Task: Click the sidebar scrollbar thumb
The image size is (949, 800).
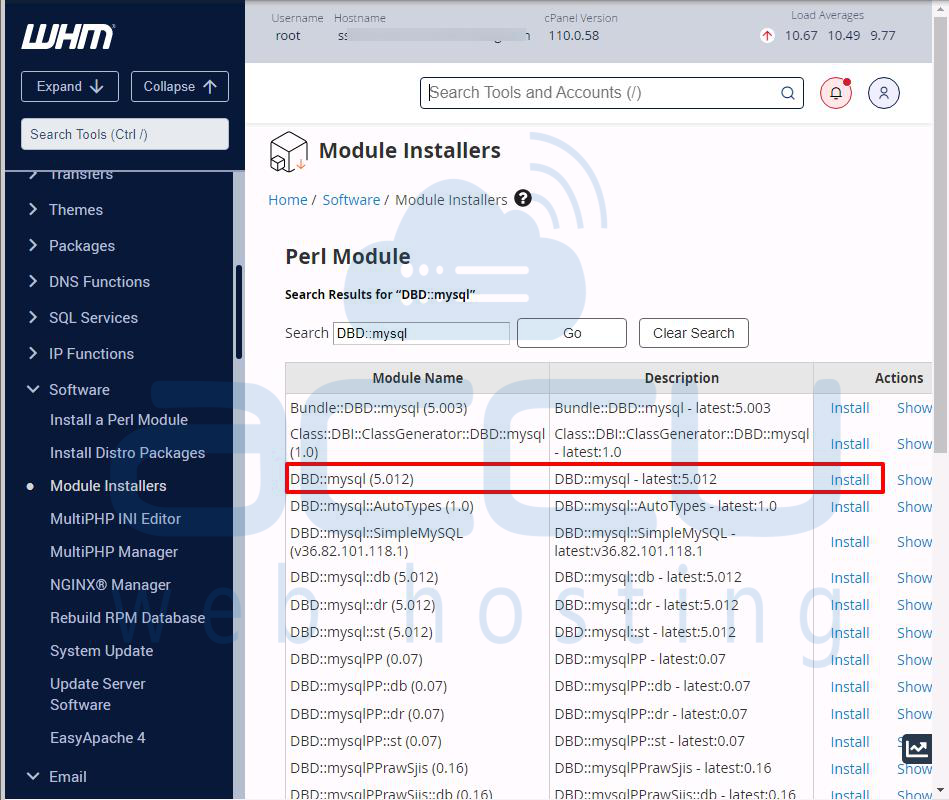Action: point(238,312)
